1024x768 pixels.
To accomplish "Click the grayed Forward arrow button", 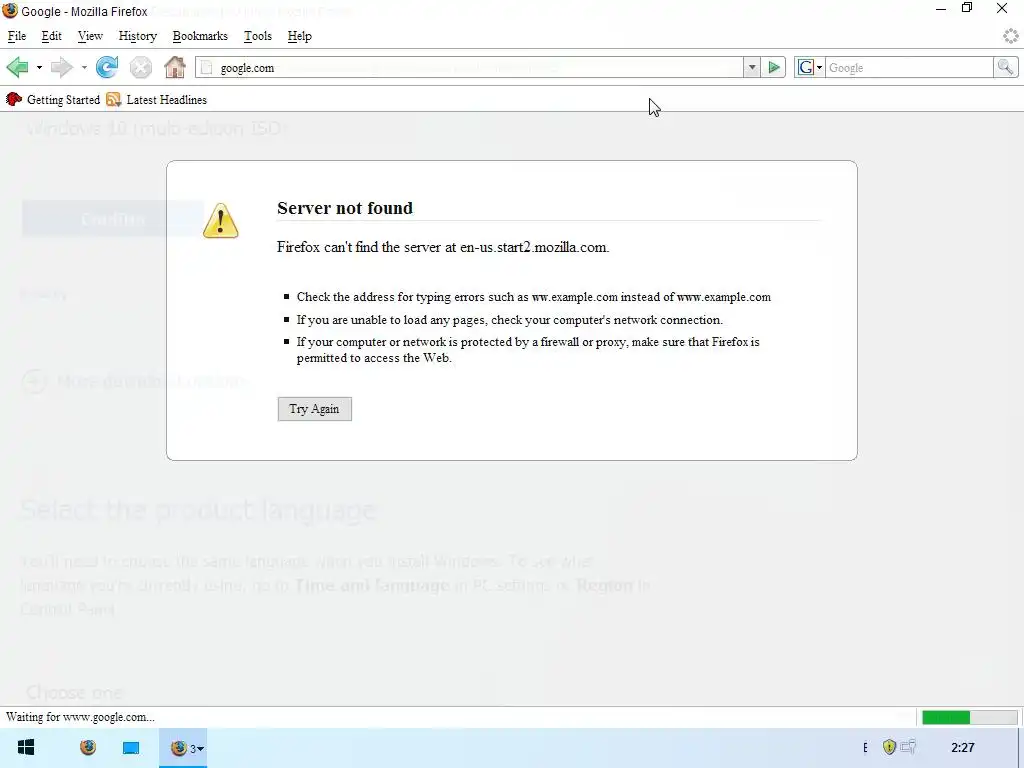I will pos(62,67).
